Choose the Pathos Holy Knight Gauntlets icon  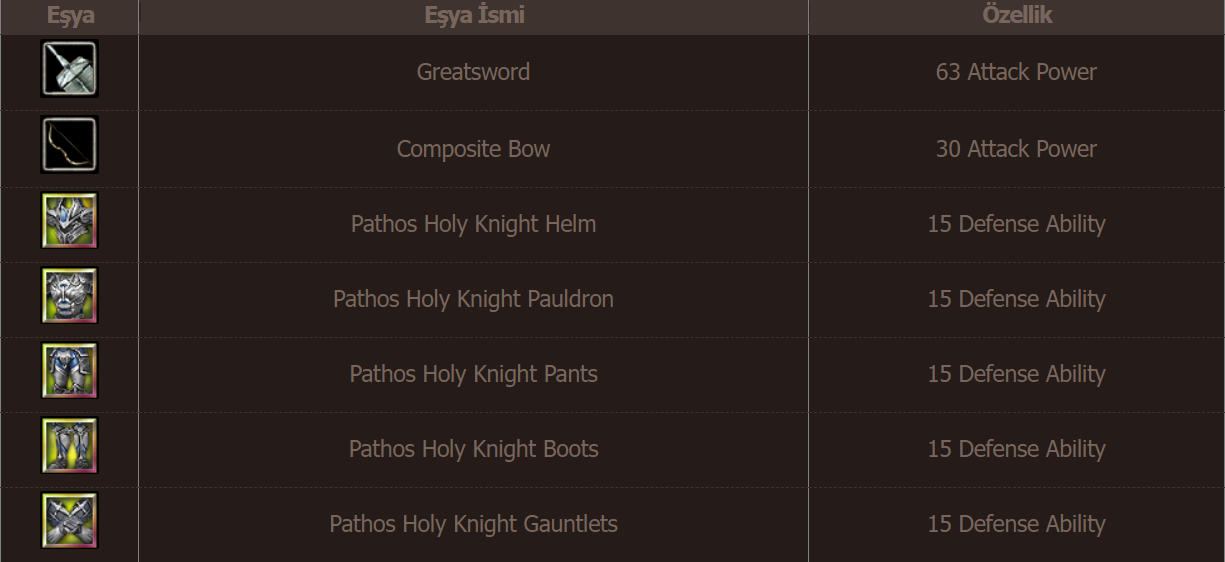click(x=69, y=521)
